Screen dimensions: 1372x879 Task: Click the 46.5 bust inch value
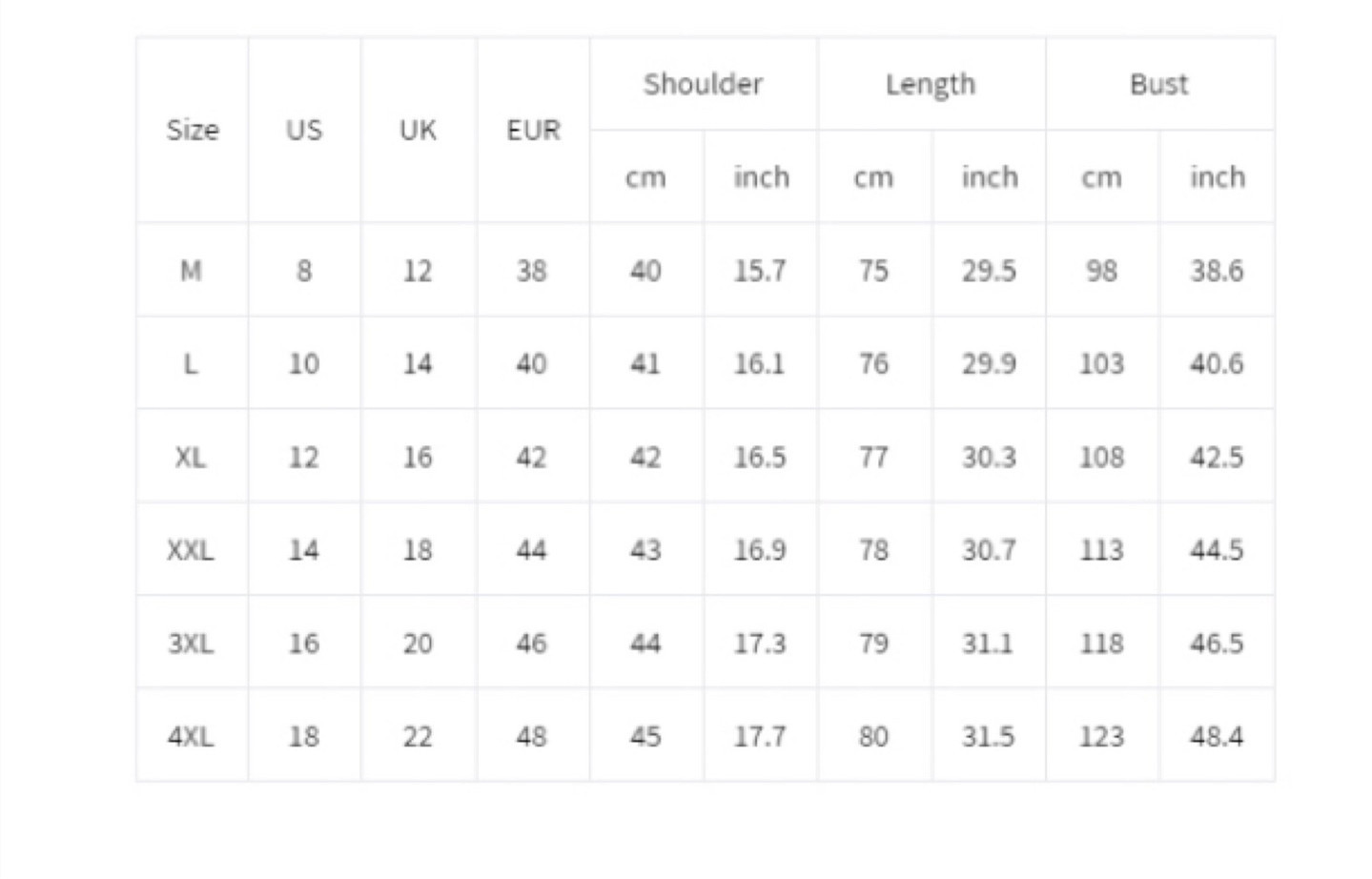click(x=1217, y=644)
